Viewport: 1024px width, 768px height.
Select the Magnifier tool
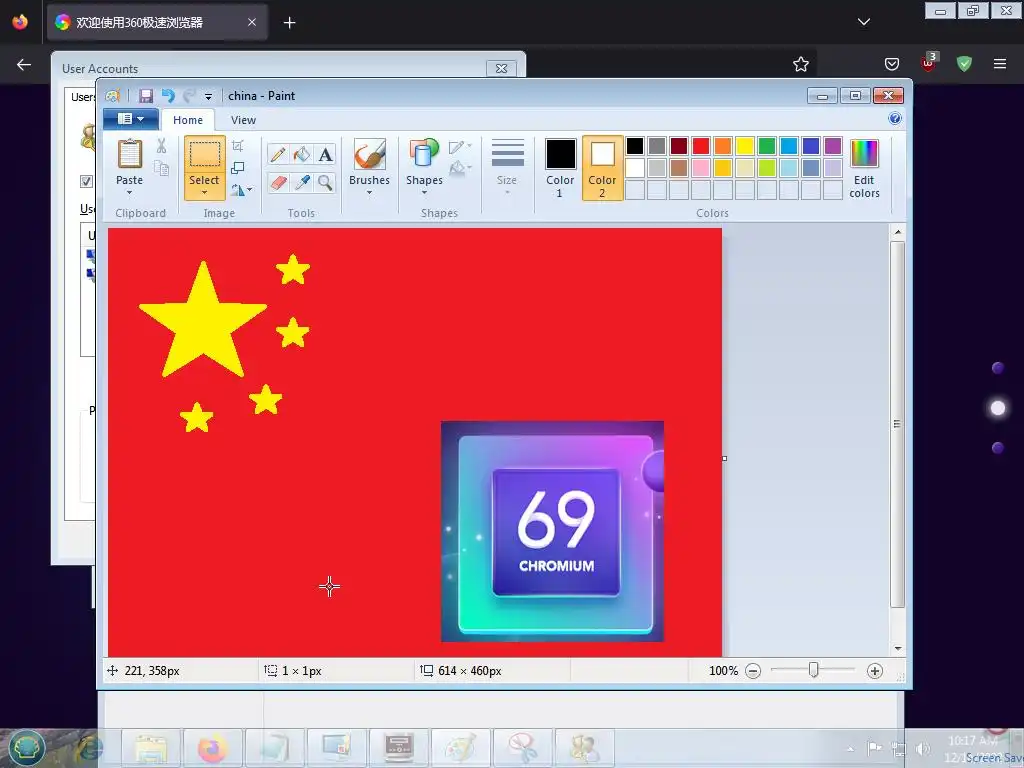[325, 183]
